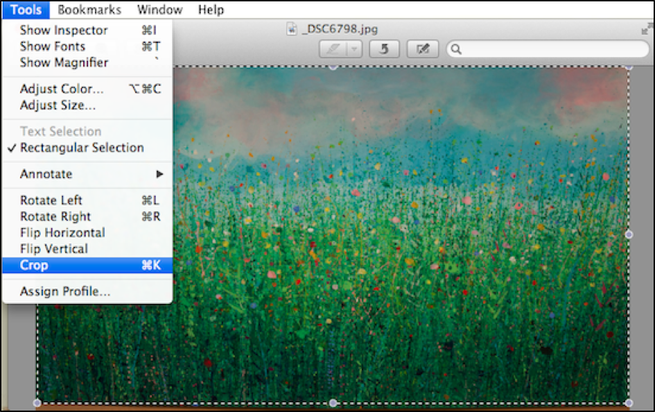This screenshot has height=412, width=655.
Task: Open the Help menu
Action: 211,10
